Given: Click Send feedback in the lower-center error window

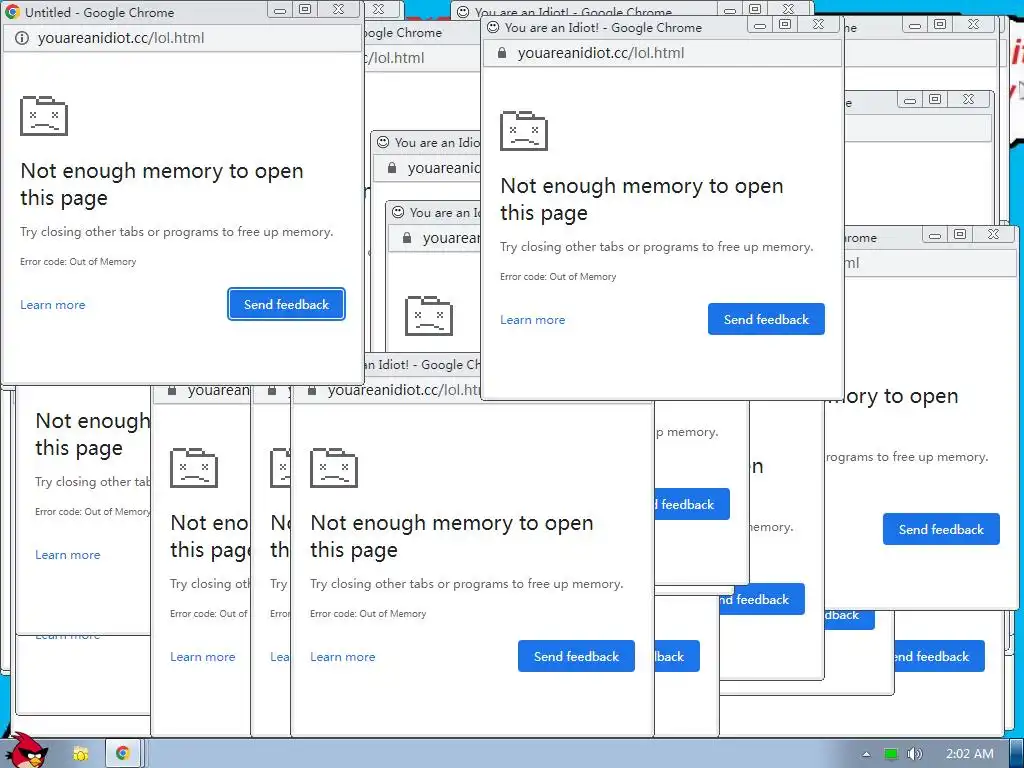Looking at the screenshot, I should click(x=576, y=656).
